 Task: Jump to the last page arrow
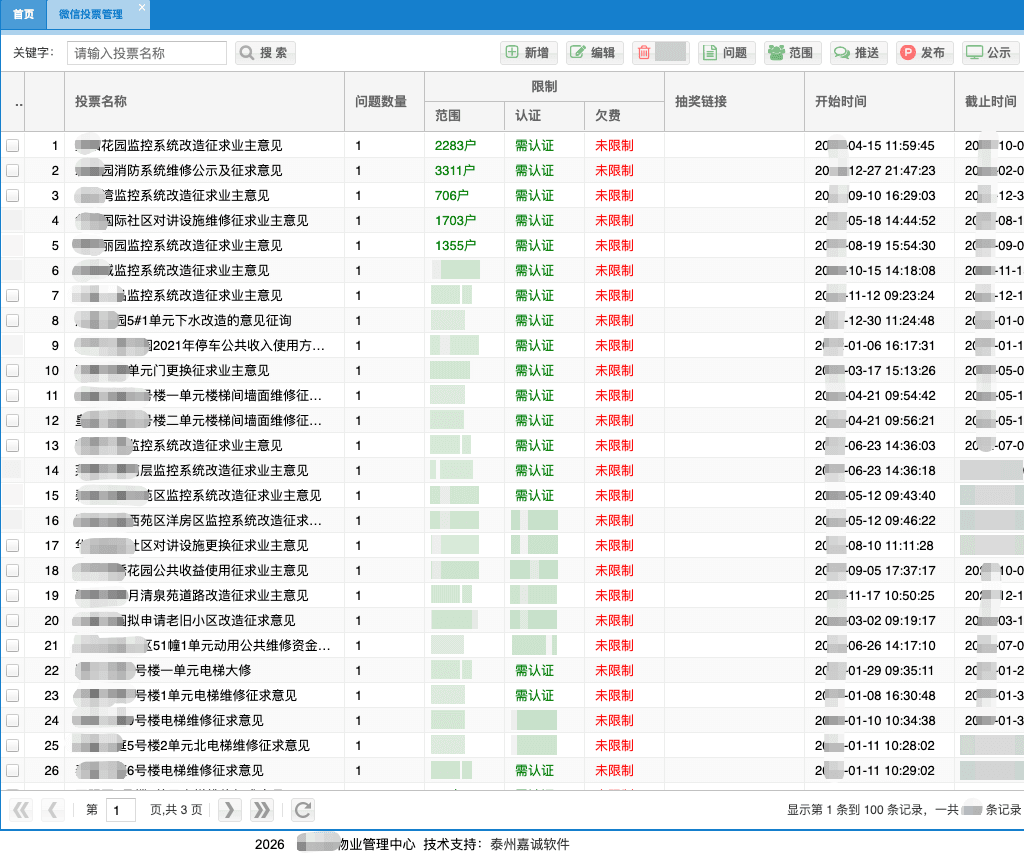(262, 810)
